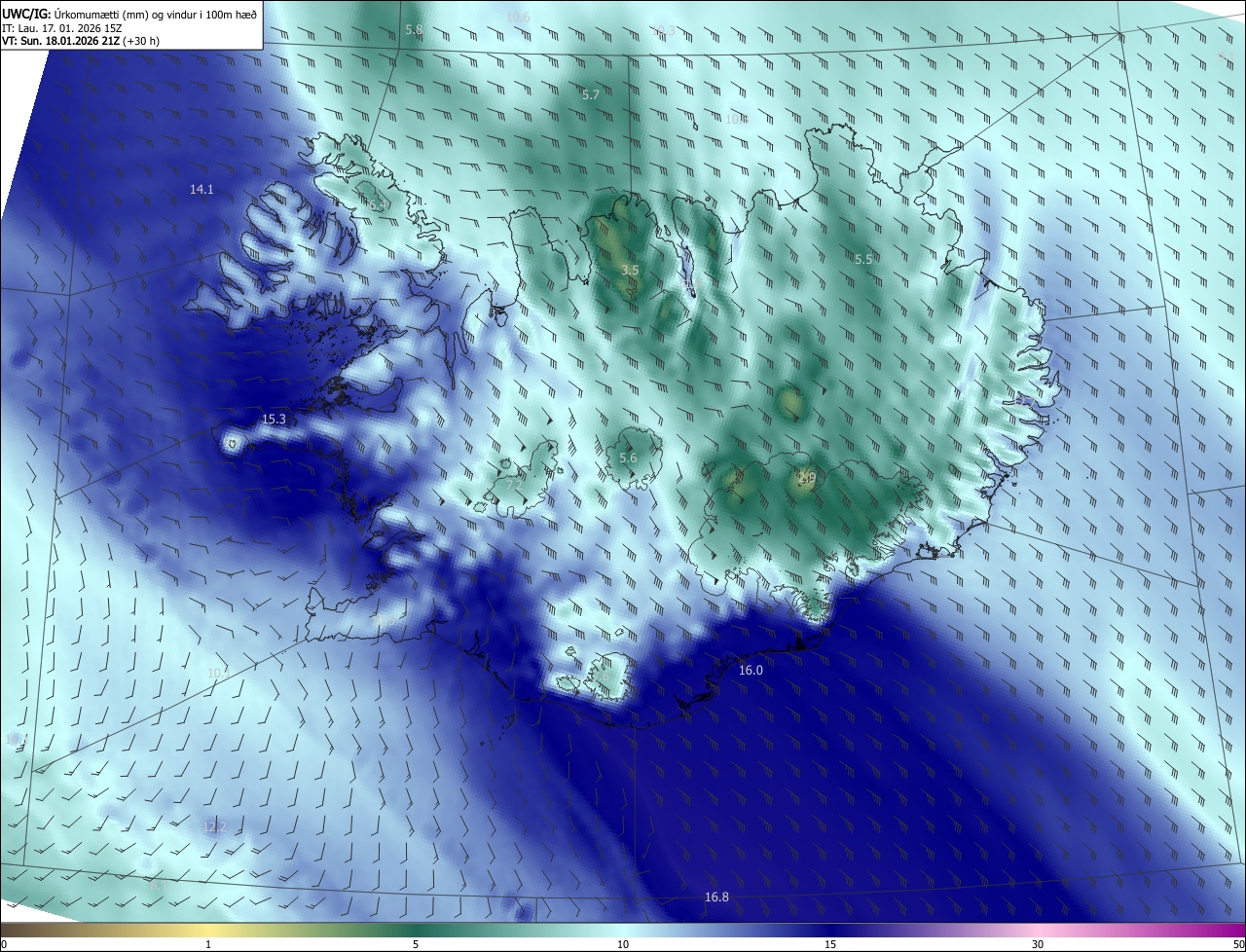This screenshot has width=1246, height=952.
Task: Click the 10.3 value near the top of the map
Action: [663, 31]
